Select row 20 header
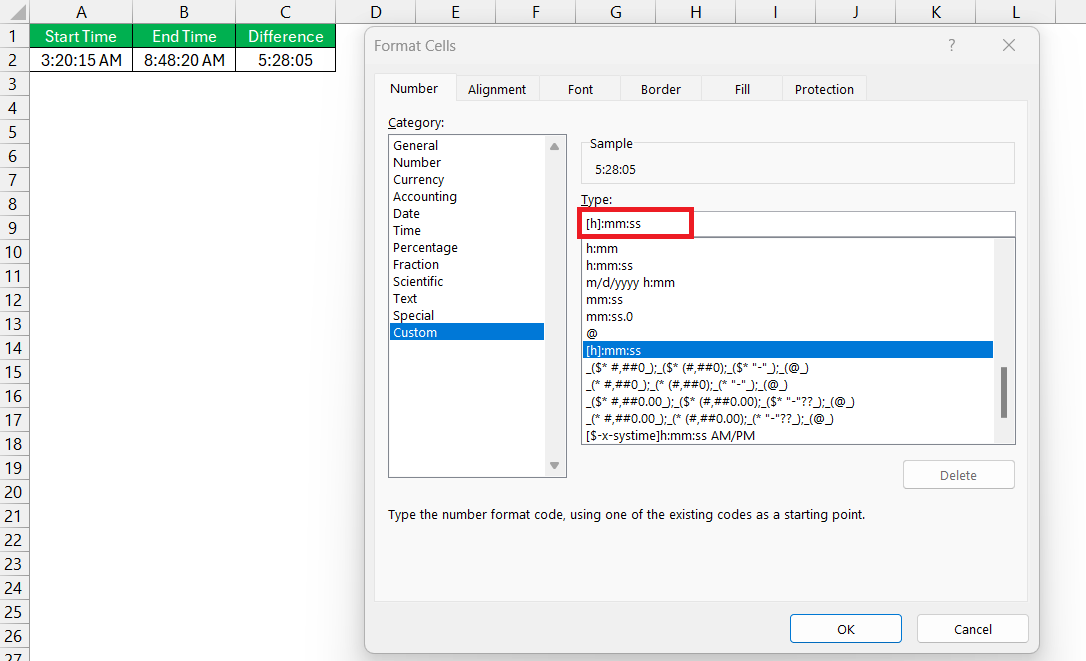 (13, 492)
